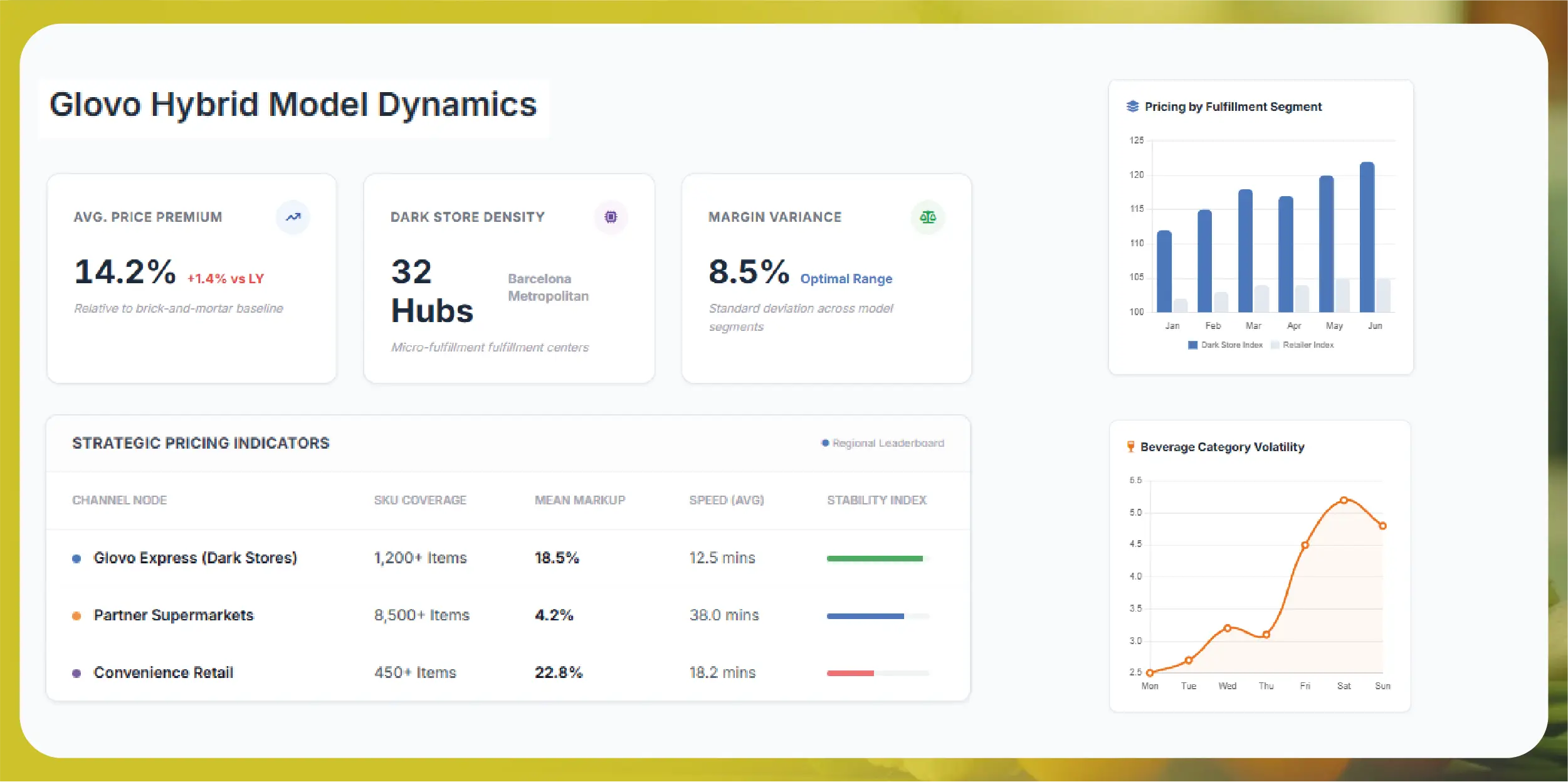Click the purple chip icon on Dark Store Density
Viewport: 1568px width, 782px height.
[x=611, y=217]
